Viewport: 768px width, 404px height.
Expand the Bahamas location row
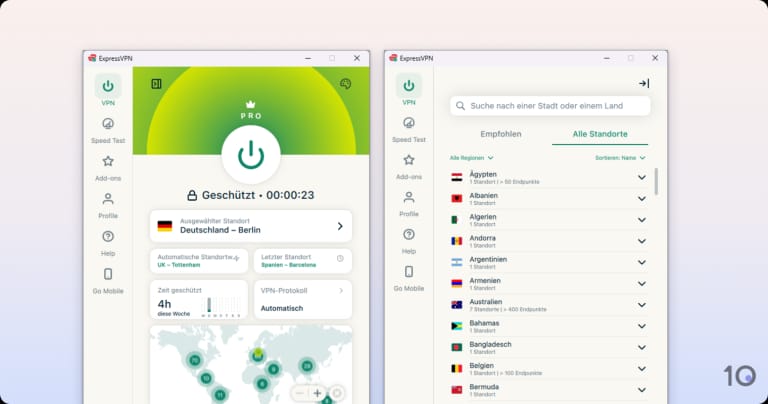point(641,326)
